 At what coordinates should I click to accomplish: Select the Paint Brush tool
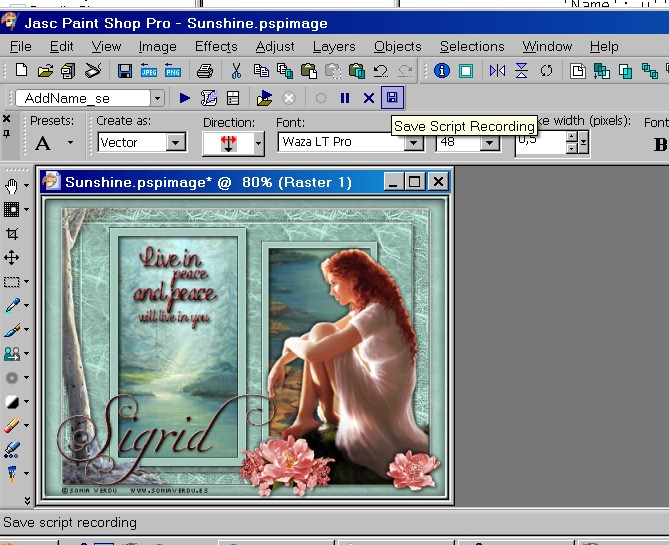point(12,330)
